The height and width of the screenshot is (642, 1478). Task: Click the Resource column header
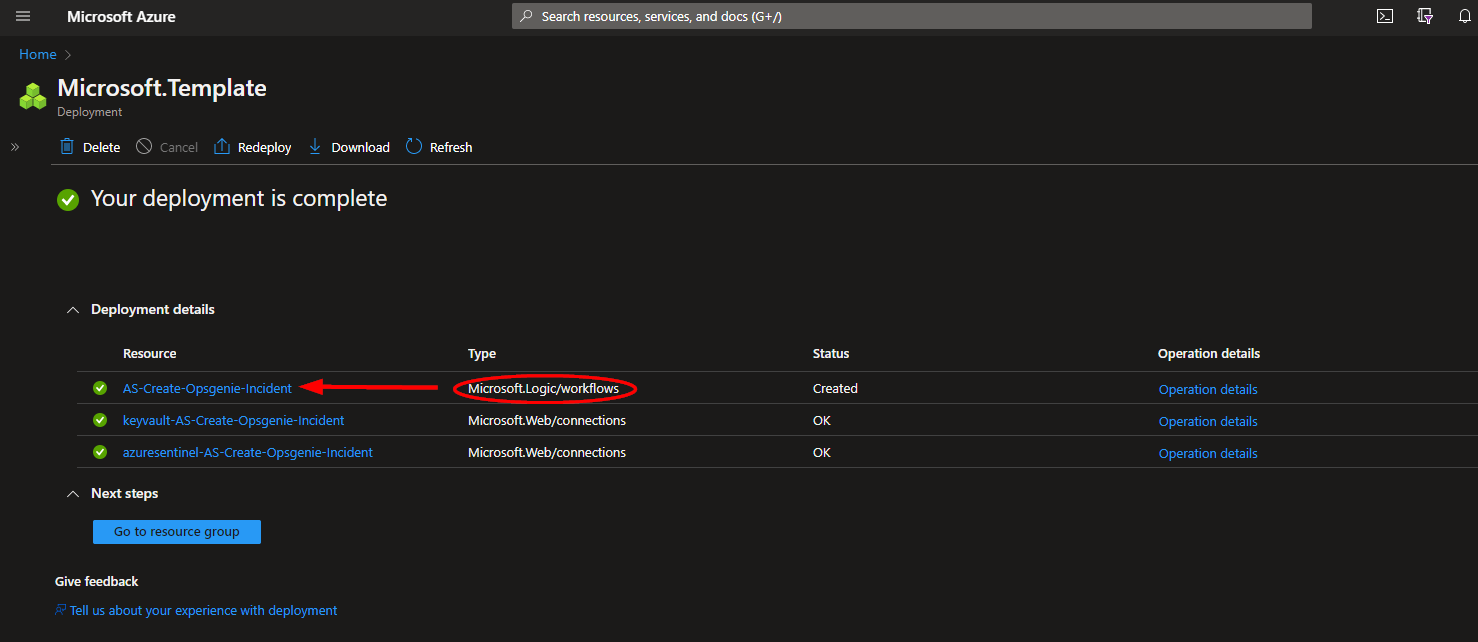point(150,354)
